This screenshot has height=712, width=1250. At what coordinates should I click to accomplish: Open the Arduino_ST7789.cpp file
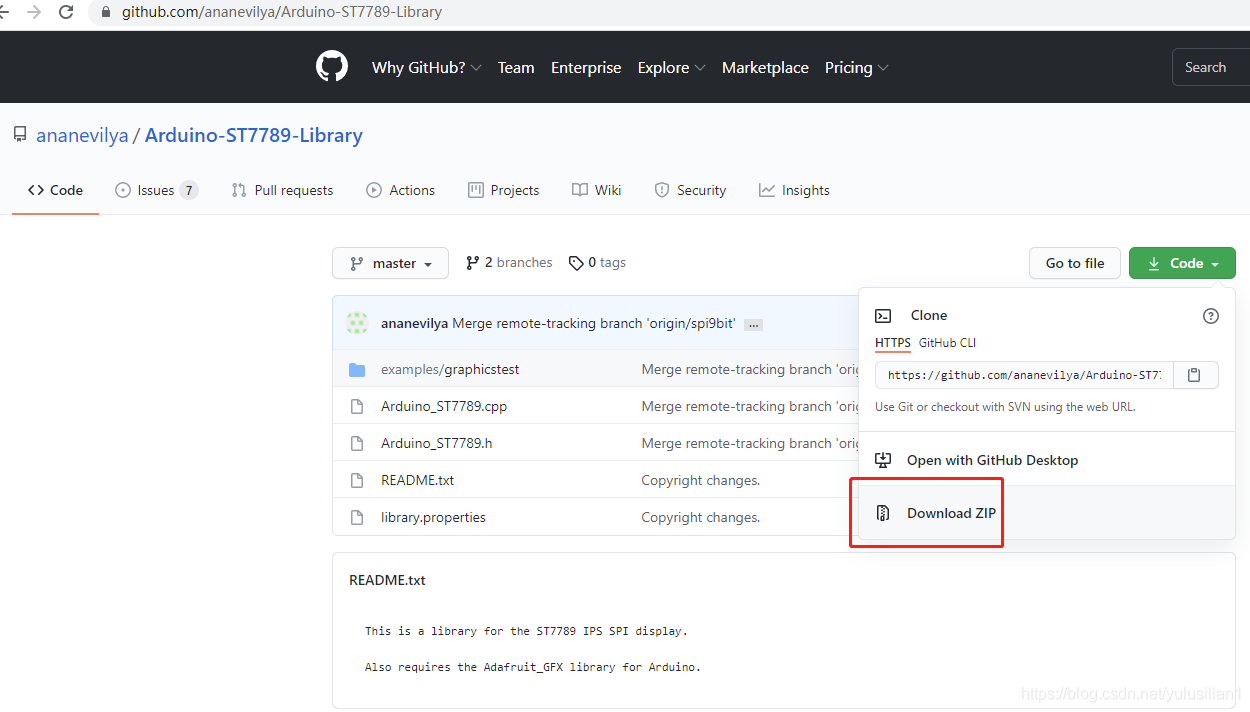(444, 406)
